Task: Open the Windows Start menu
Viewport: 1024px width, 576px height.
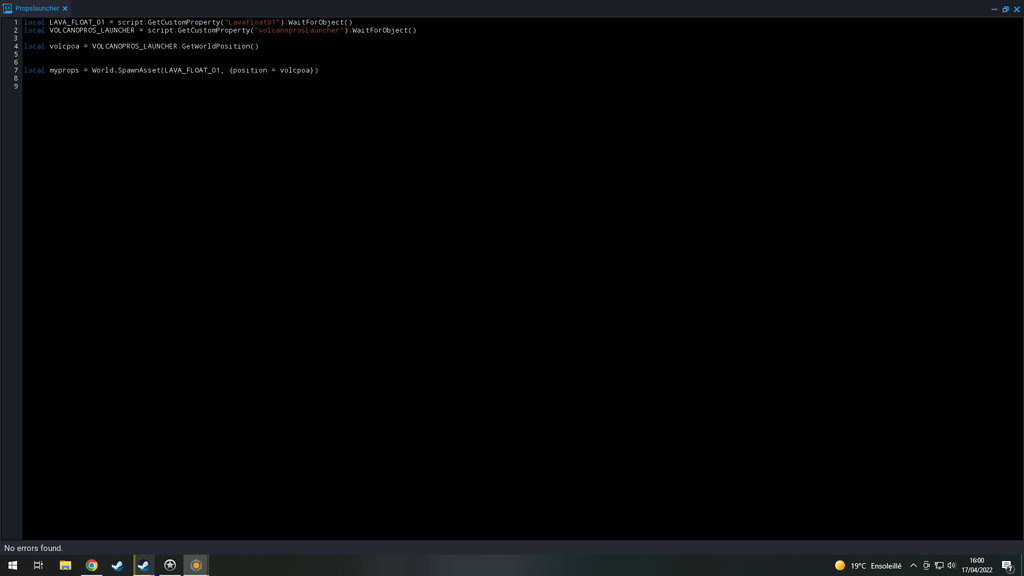Action: (13, 565)
